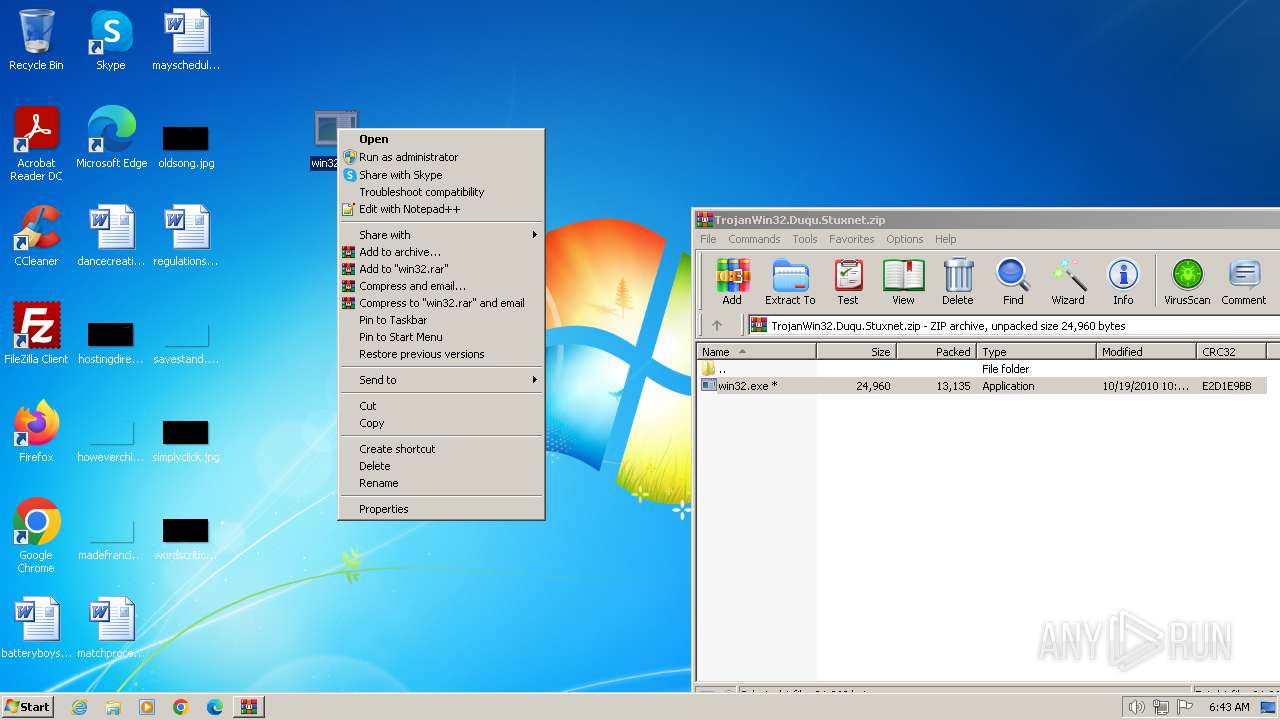Sort archive list by Size column
The image size is (1280, 720).
(857, 352)
